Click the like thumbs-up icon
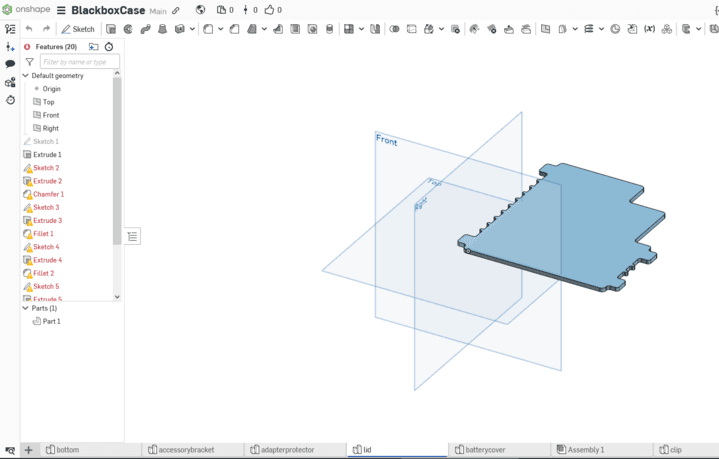The height and width of the screenshot is (459, 719). pos(269,10)
